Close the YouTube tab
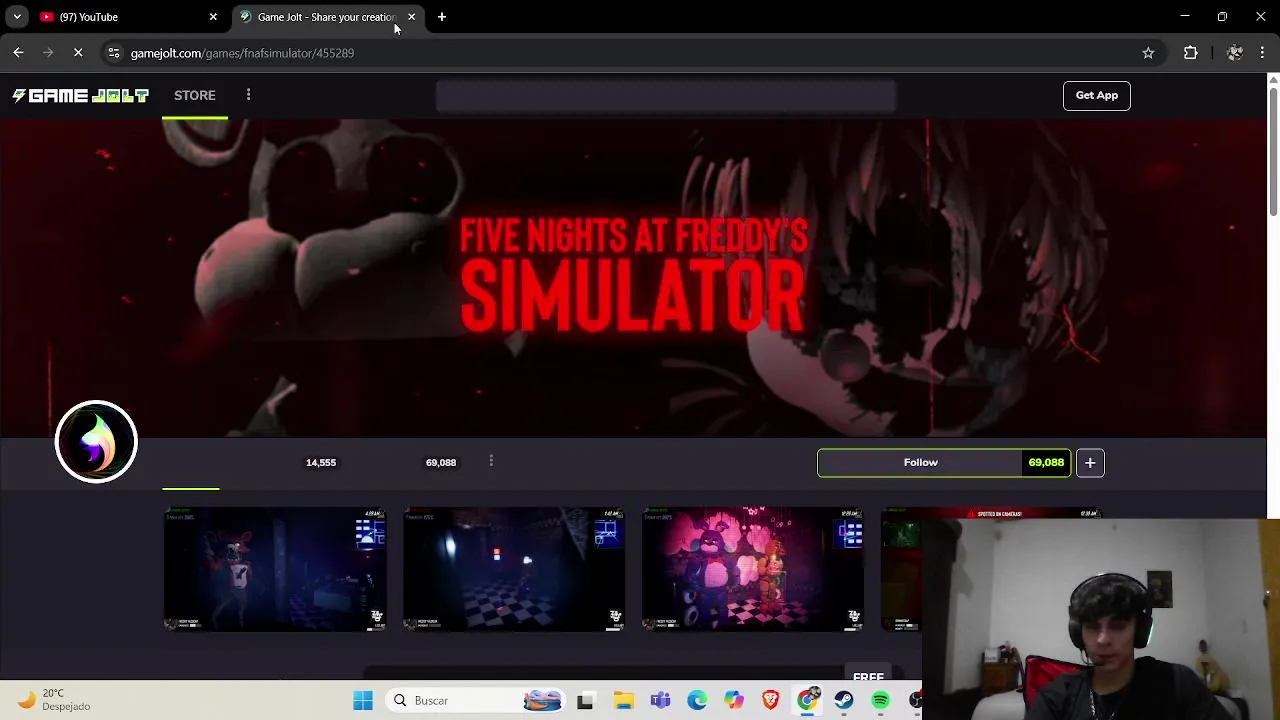 pyautogui.click(x=213, y=17)
